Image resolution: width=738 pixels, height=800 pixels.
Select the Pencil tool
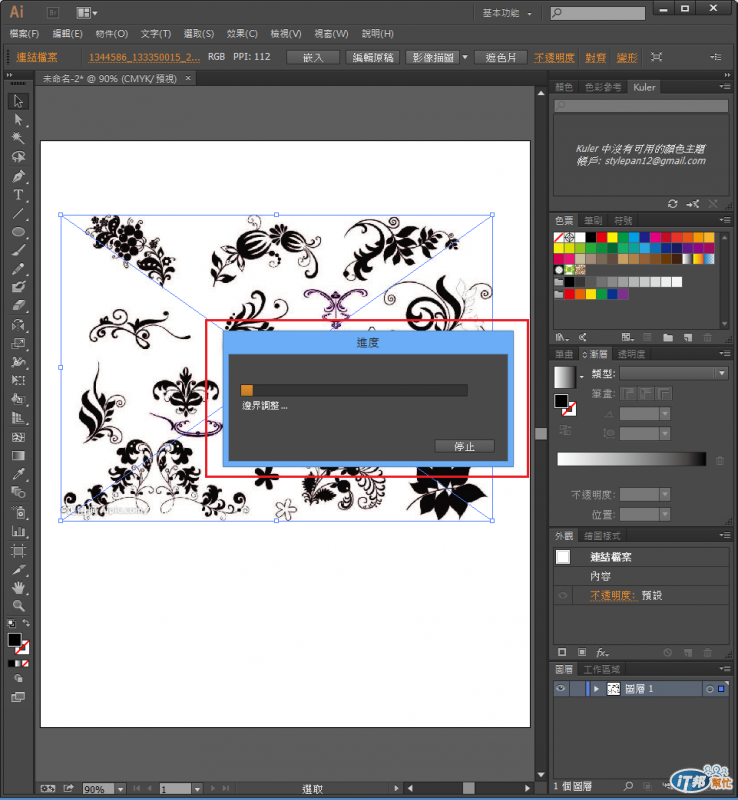coord(18,268)
